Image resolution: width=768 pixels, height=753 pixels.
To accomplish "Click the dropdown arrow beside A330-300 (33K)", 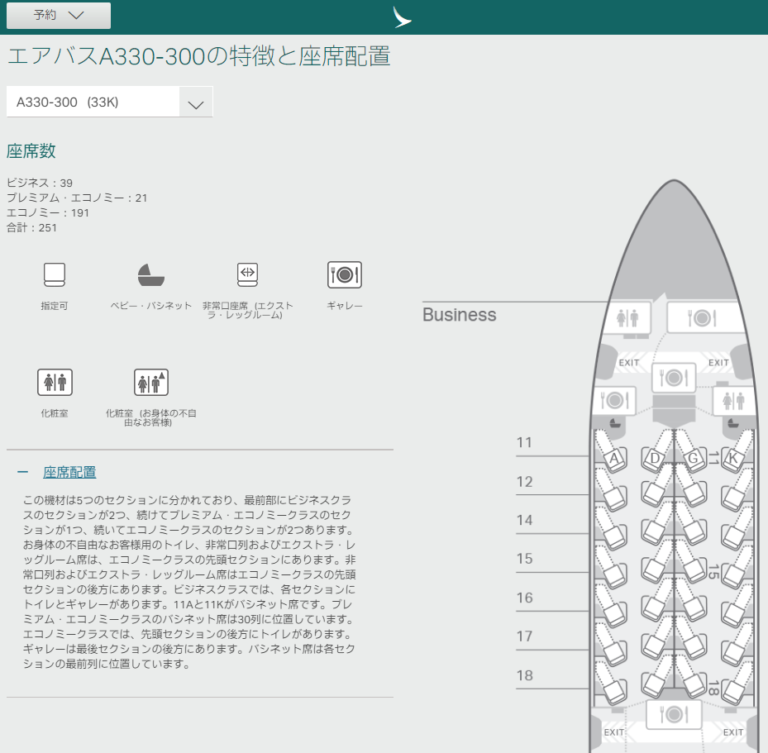I will [x=196, y=103].
